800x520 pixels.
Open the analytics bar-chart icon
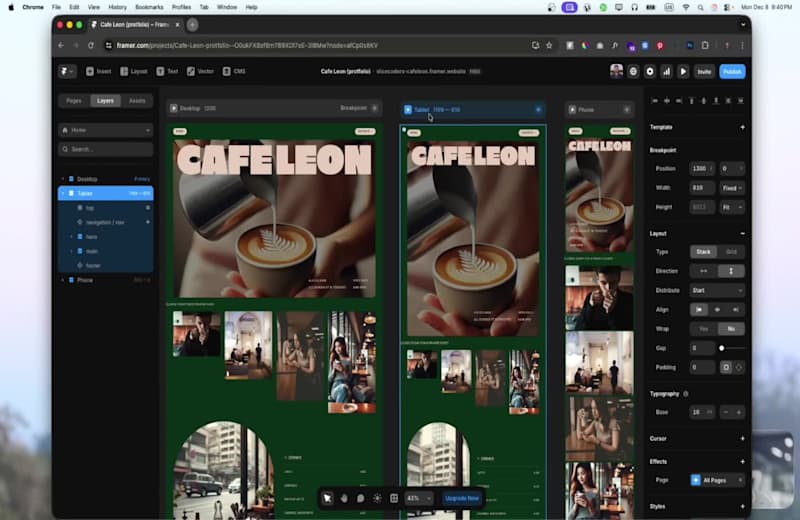[666, 71]
